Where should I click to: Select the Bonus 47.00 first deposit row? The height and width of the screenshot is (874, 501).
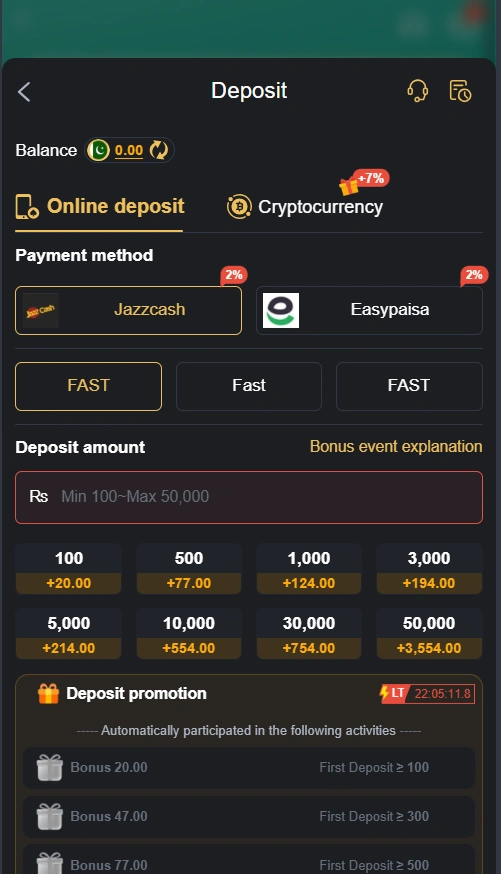pyautogui.click(x=249, y=817)
